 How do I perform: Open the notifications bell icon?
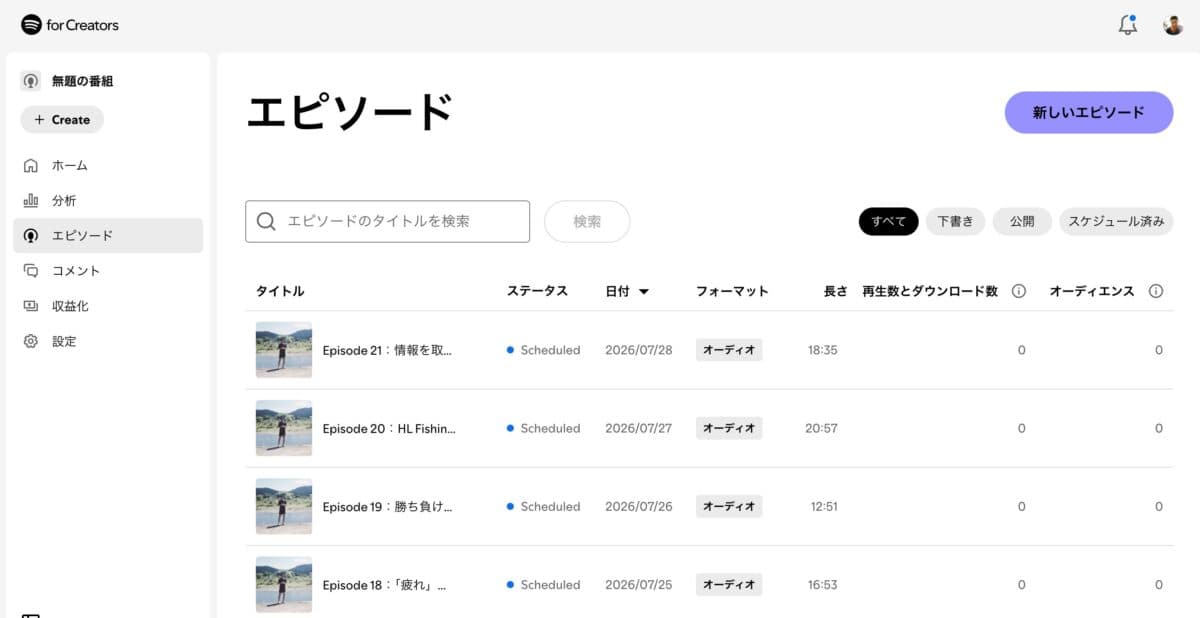pyautogui.click(x=1127, y=25)
